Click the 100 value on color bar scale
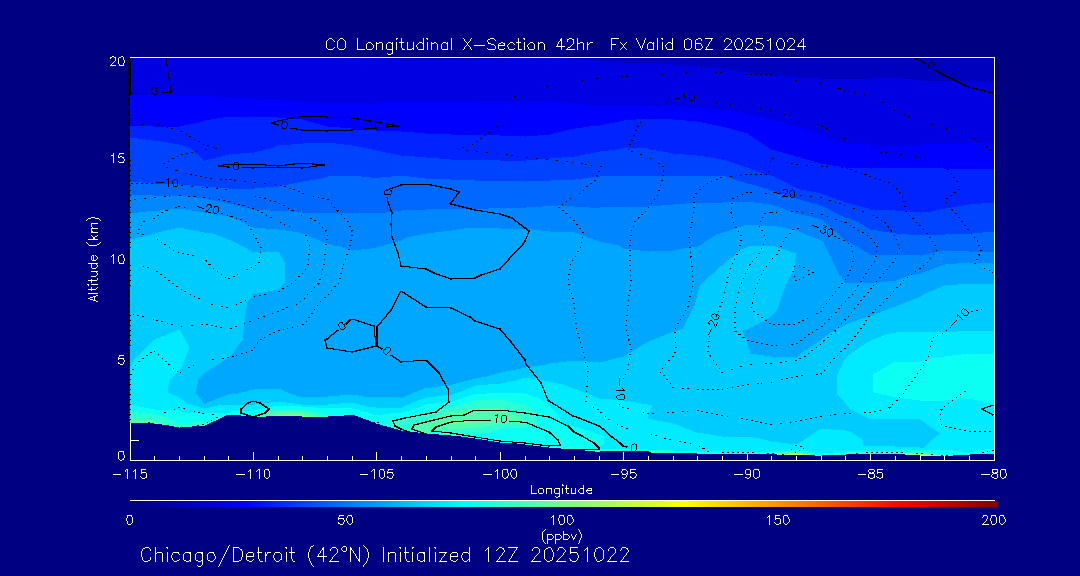Viewport: 1080px width, 576px height. point(561,520)
